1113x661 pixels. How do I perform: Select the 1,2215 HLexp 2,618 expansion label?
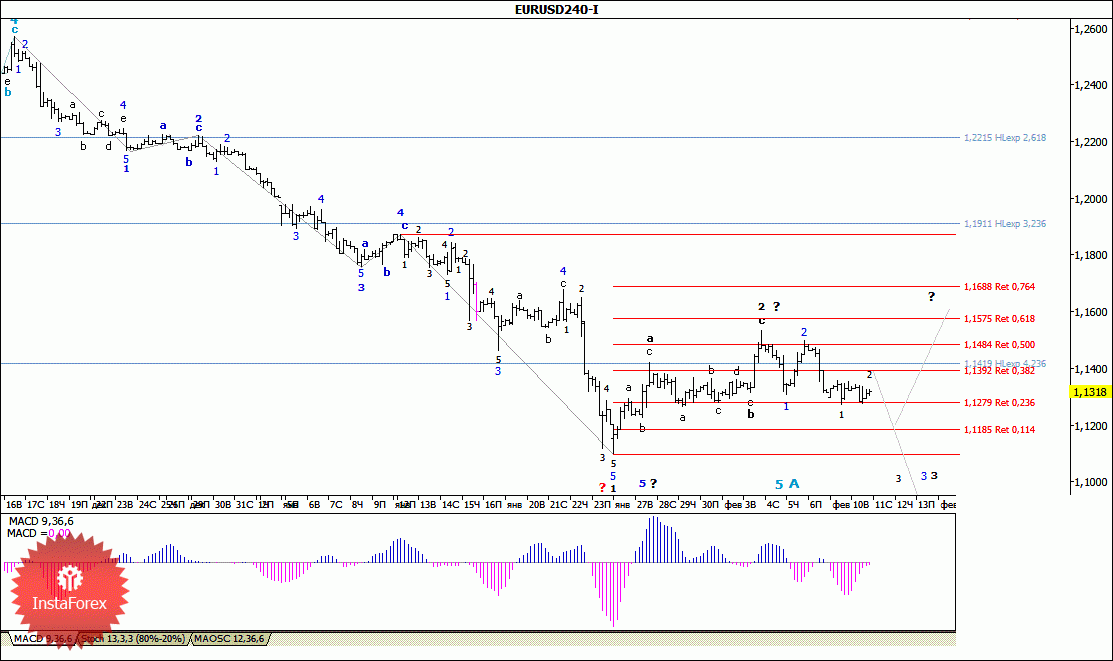click(x=1004, y=138)
